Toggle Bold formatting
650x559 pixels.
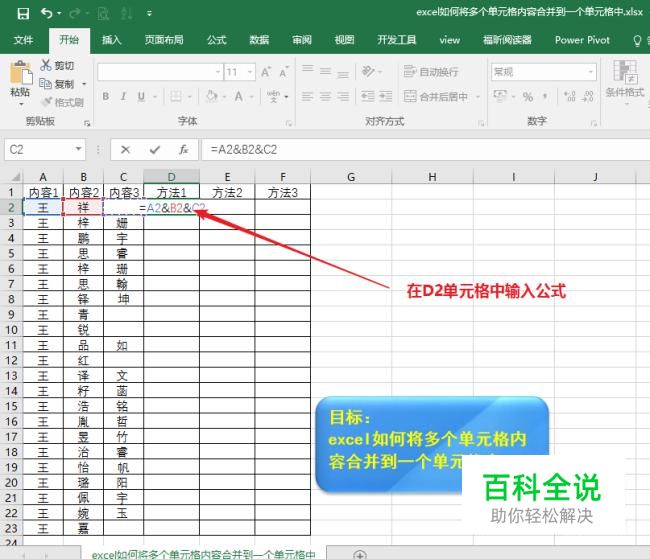[106, 97]
